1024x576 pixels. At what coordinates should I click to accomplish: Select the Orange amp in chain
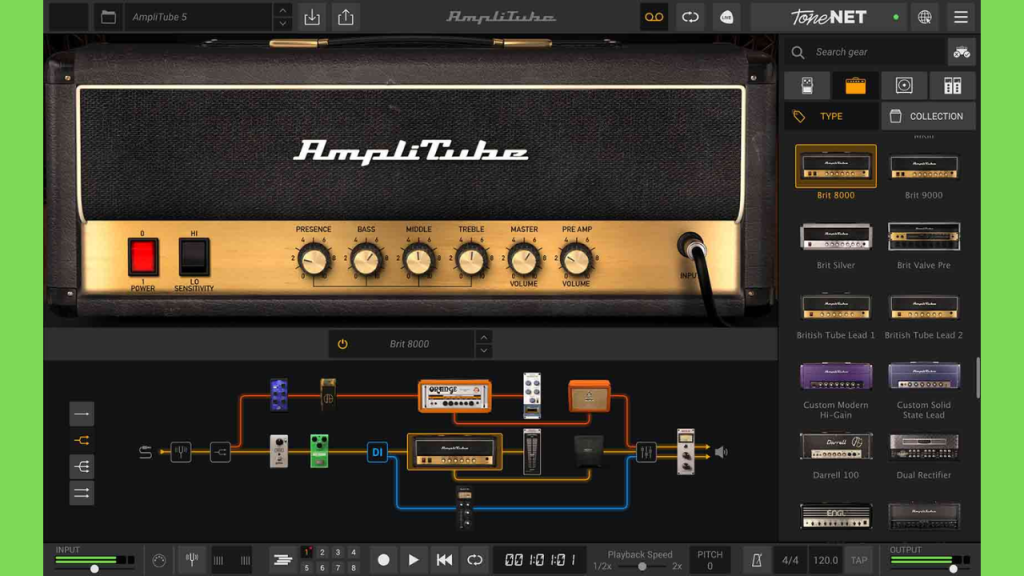pyautogui.click(x=455, y=396)
